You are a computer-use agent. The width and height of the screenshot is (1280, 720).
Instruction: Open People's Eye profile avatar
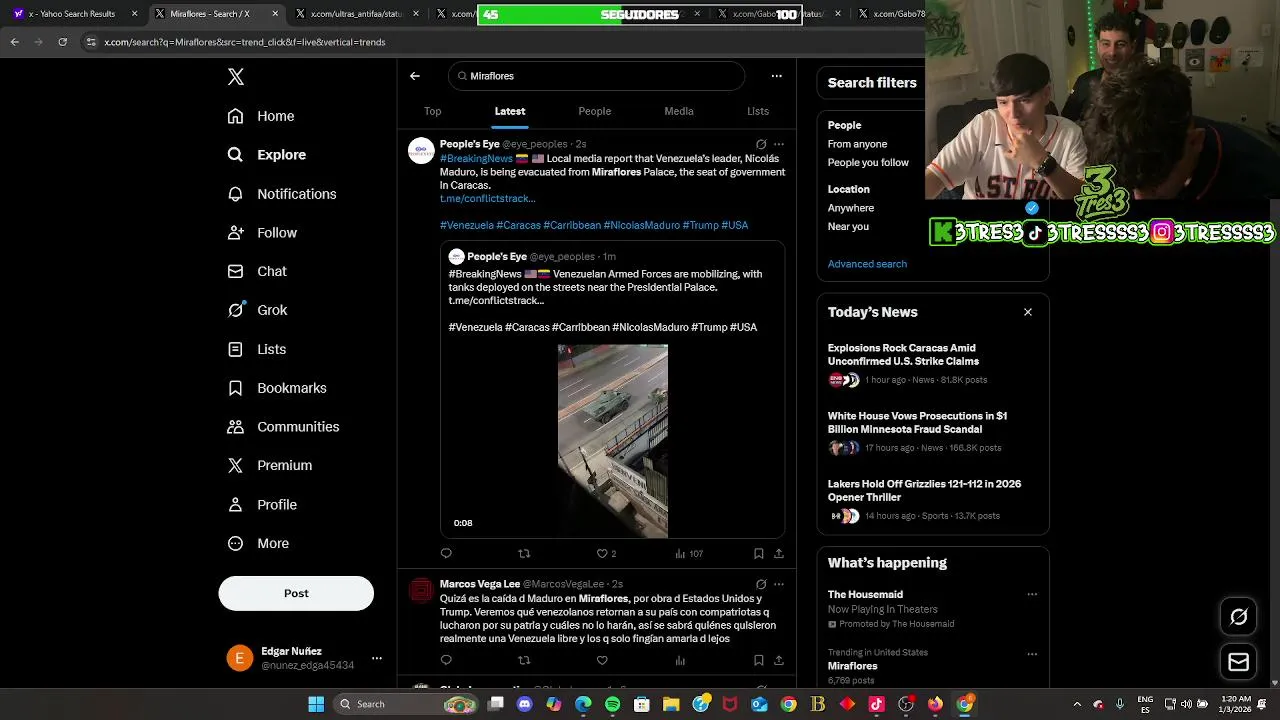[x=421, y=151]
